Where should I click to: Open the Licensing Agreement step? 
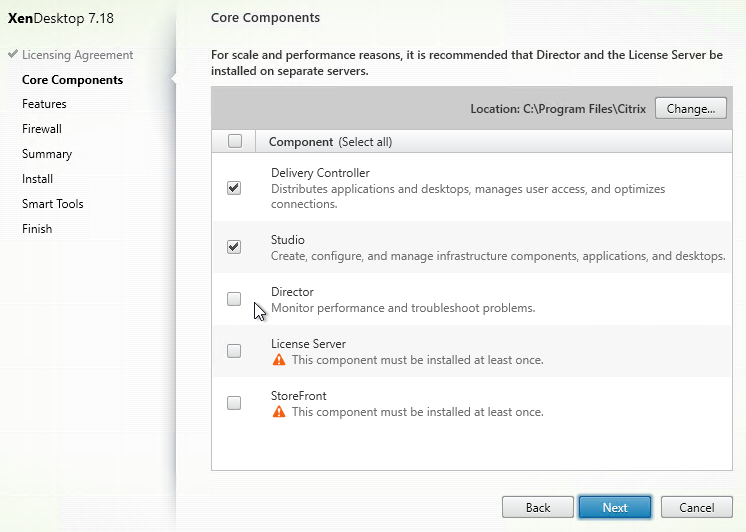pos(78,55)
